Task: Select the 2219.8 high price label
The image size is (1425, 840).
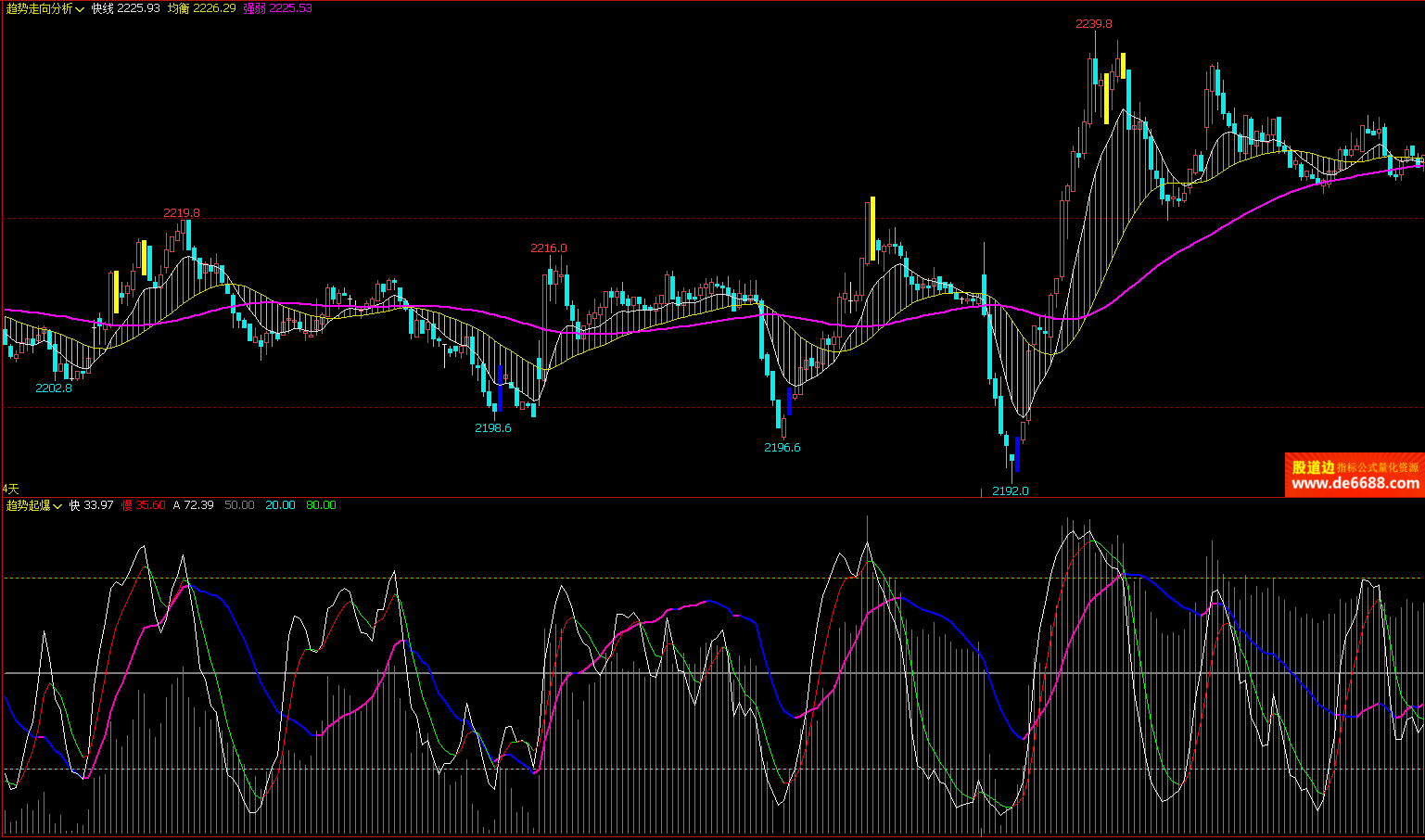Action: (182, 213)
